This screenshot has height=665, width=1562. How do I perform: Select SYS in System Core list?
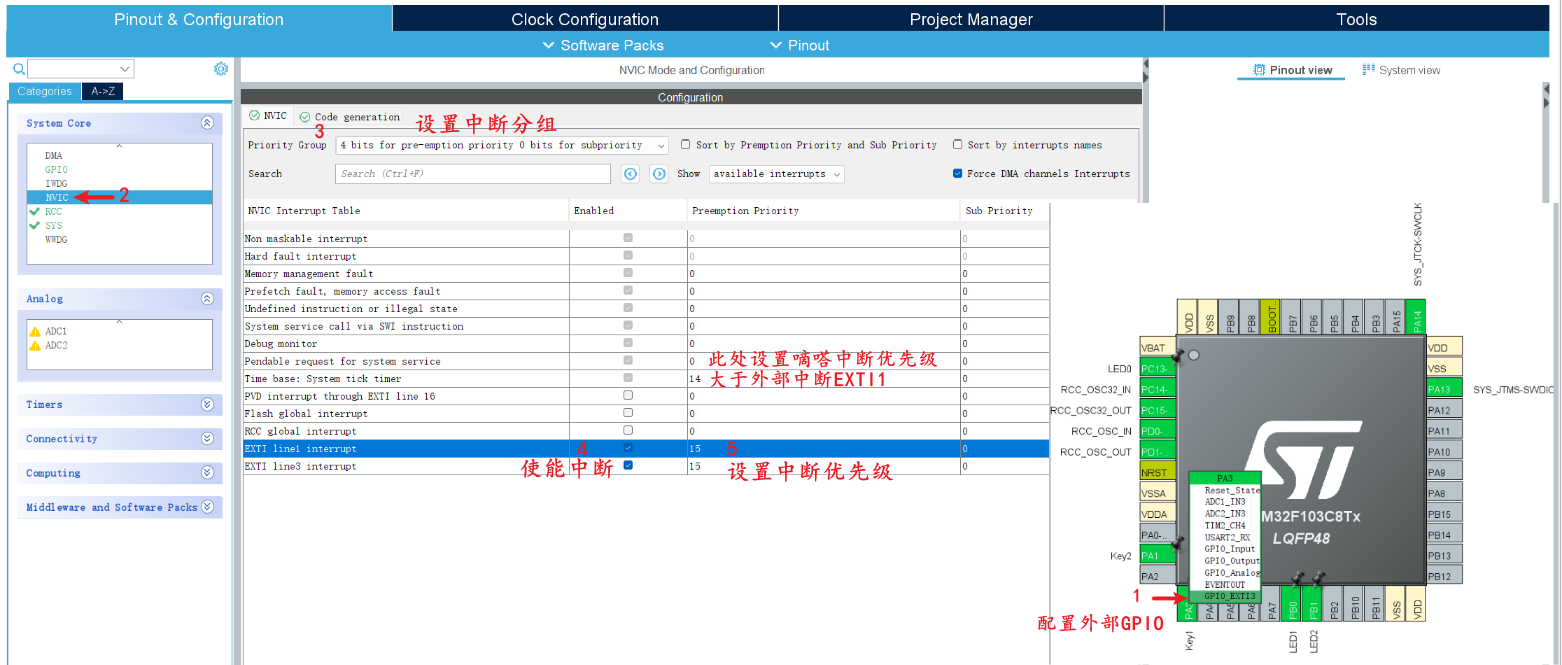pyautogui.click(x=53, y=226)
